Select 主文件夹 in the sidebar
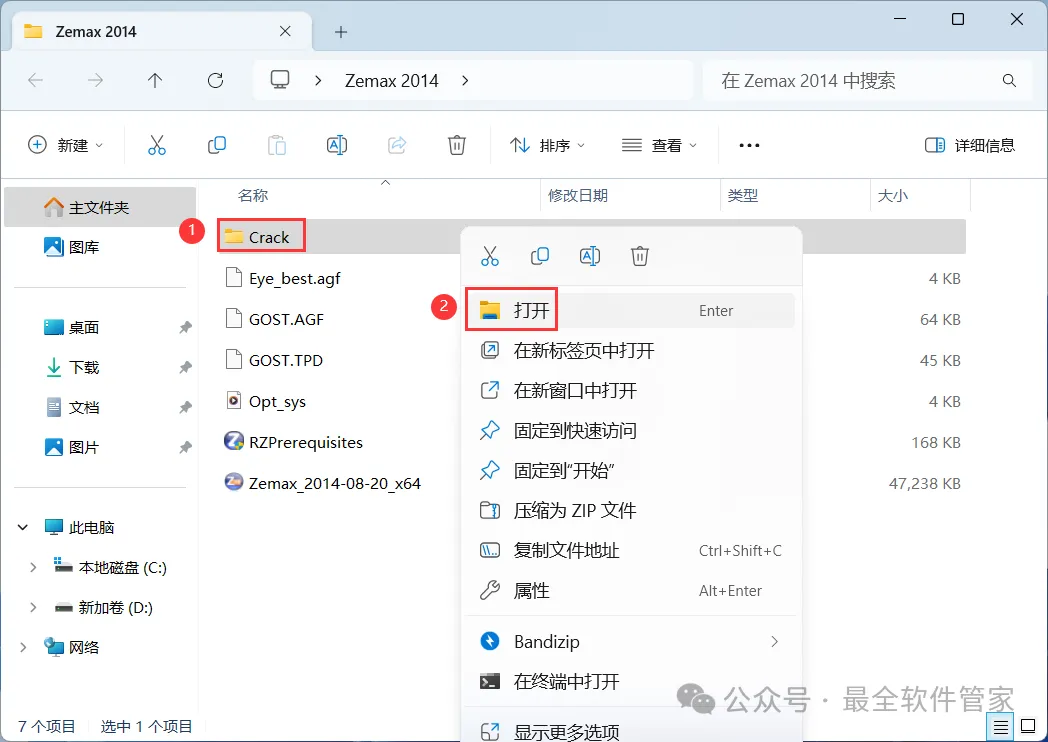 [x=100, y=207]
